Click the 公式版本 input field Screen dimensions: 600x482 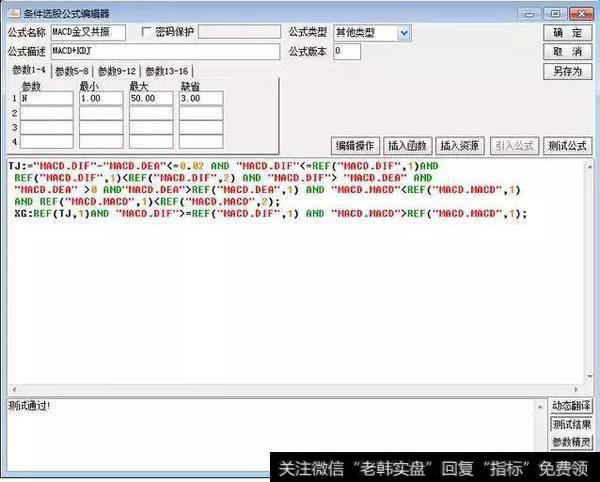click(x=347, y=51)
